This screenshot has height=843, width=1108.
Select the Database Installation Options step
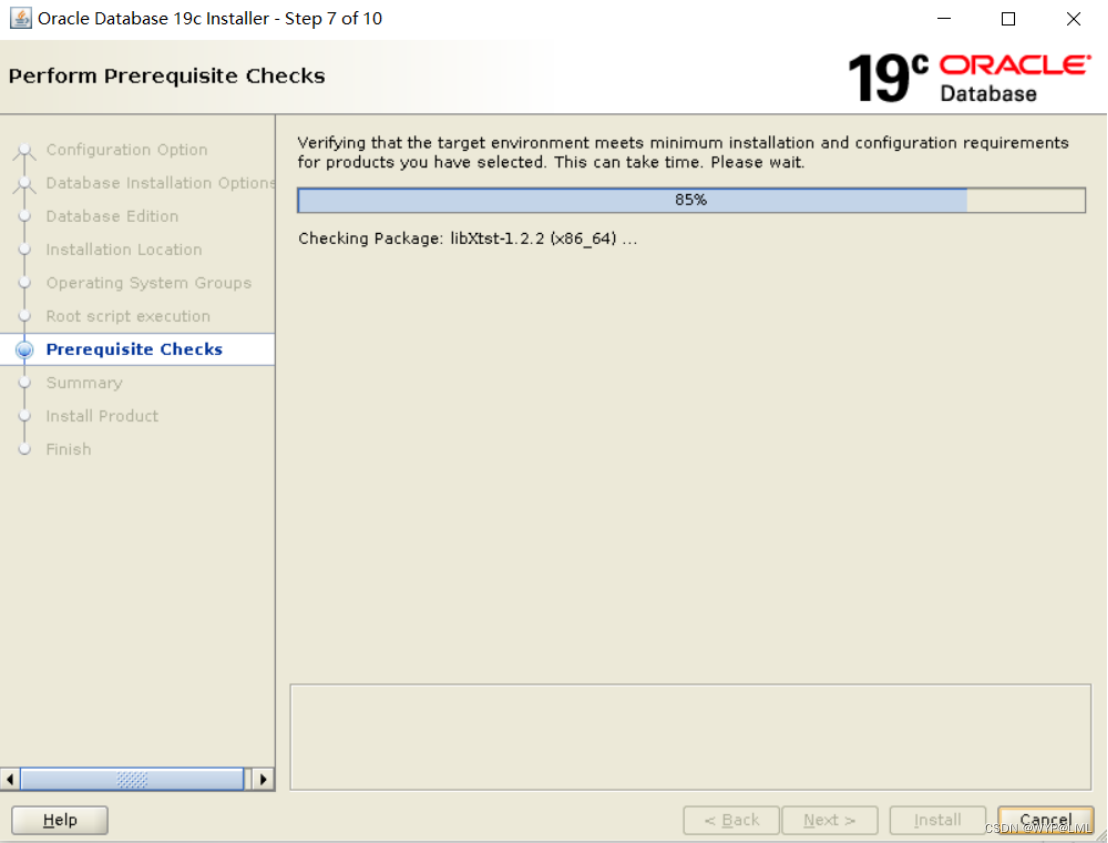coord(160,183)
